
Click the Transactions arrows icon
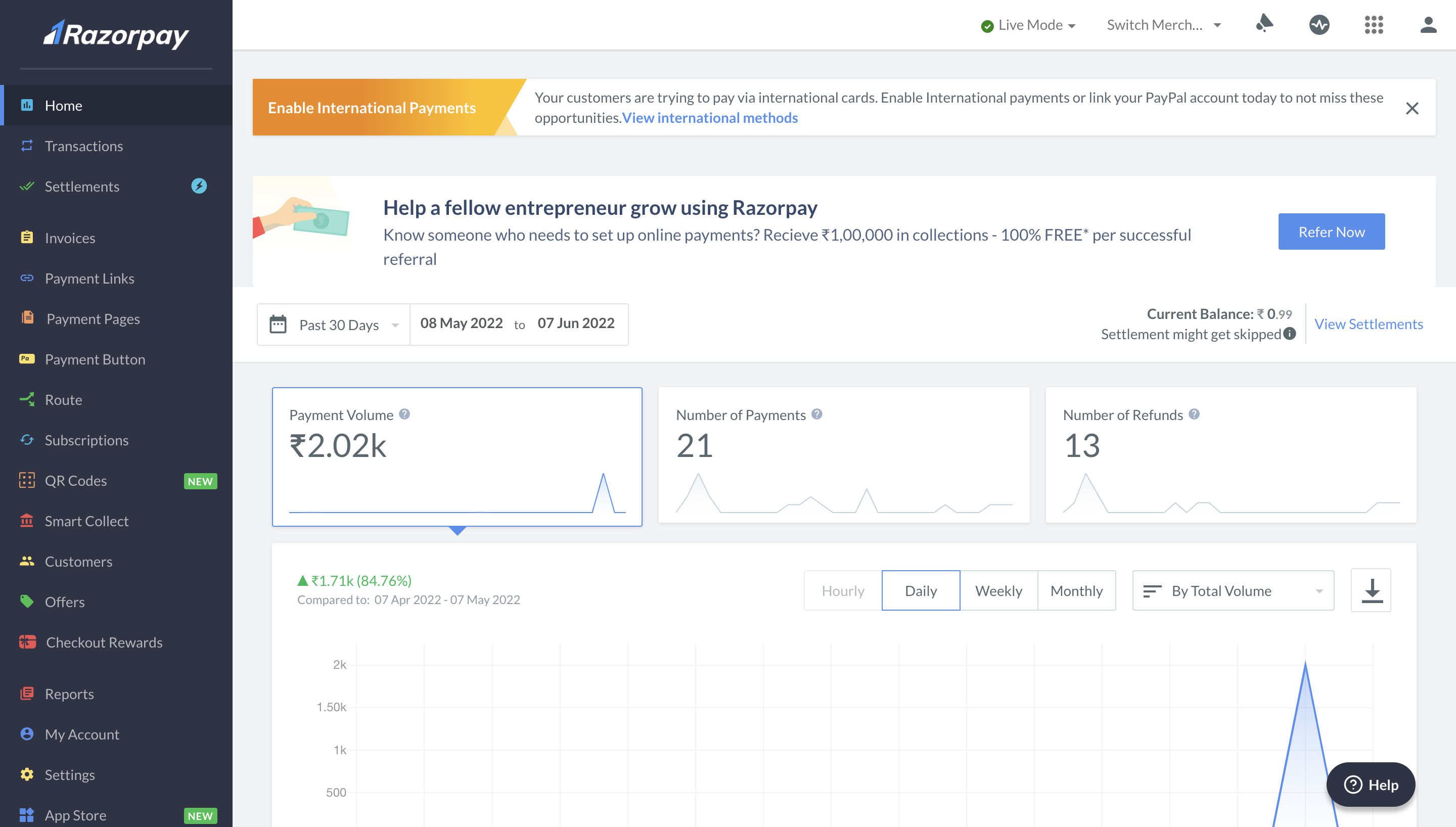pyautogui.click(x=27, y=146)
